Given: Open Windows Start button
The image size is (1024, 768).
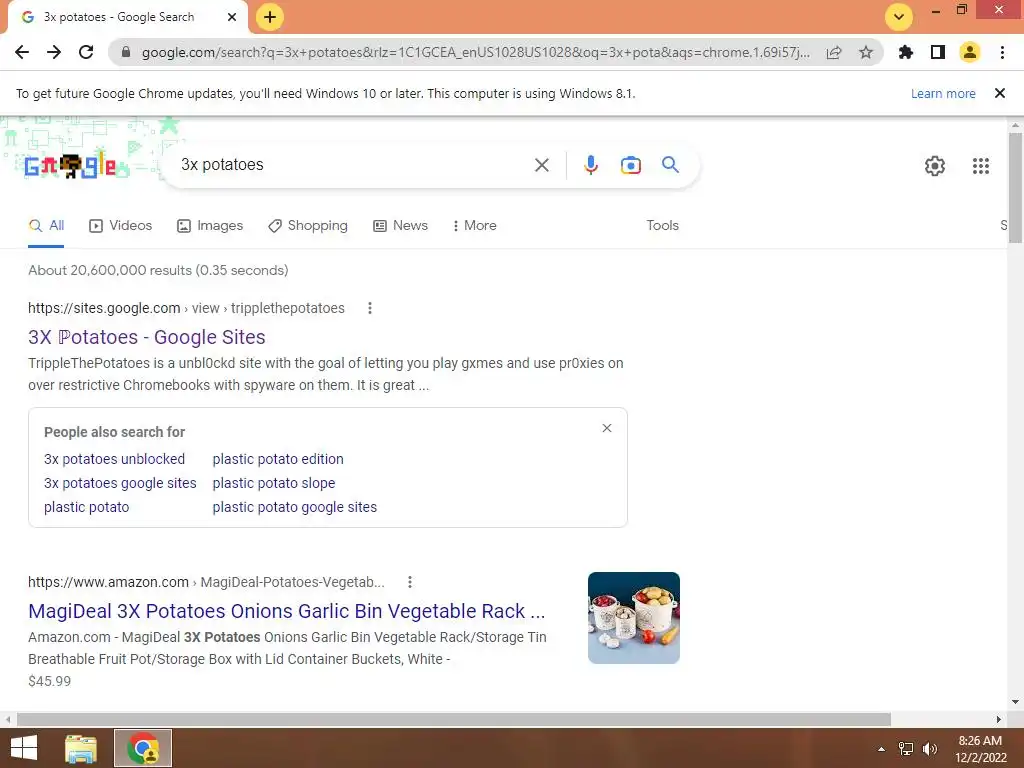Looking at the screenshot, I should point(24,748).
